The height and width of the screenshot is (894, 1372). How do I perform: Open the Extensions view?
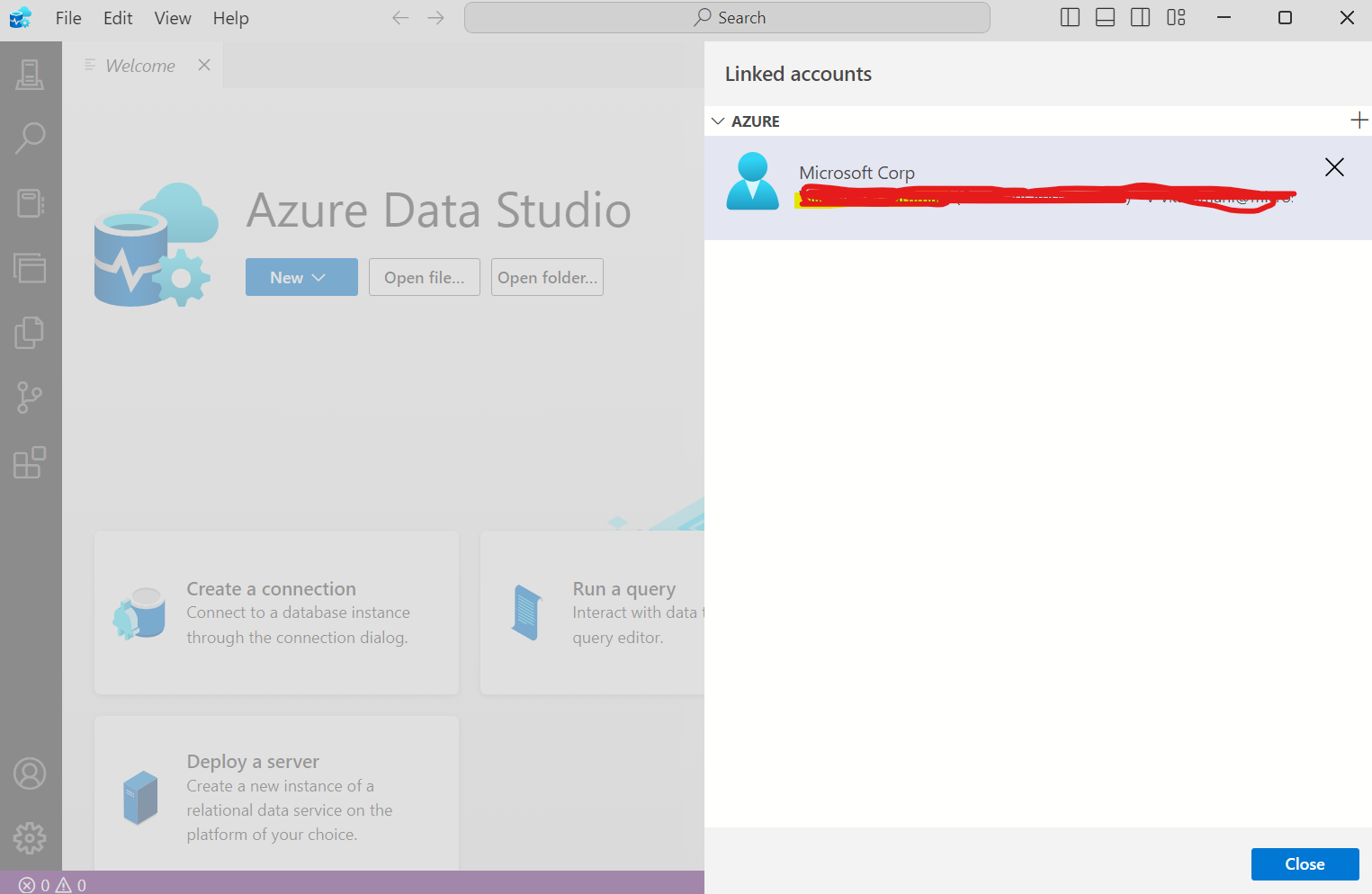pyautogui.click(x=30, y=462)
